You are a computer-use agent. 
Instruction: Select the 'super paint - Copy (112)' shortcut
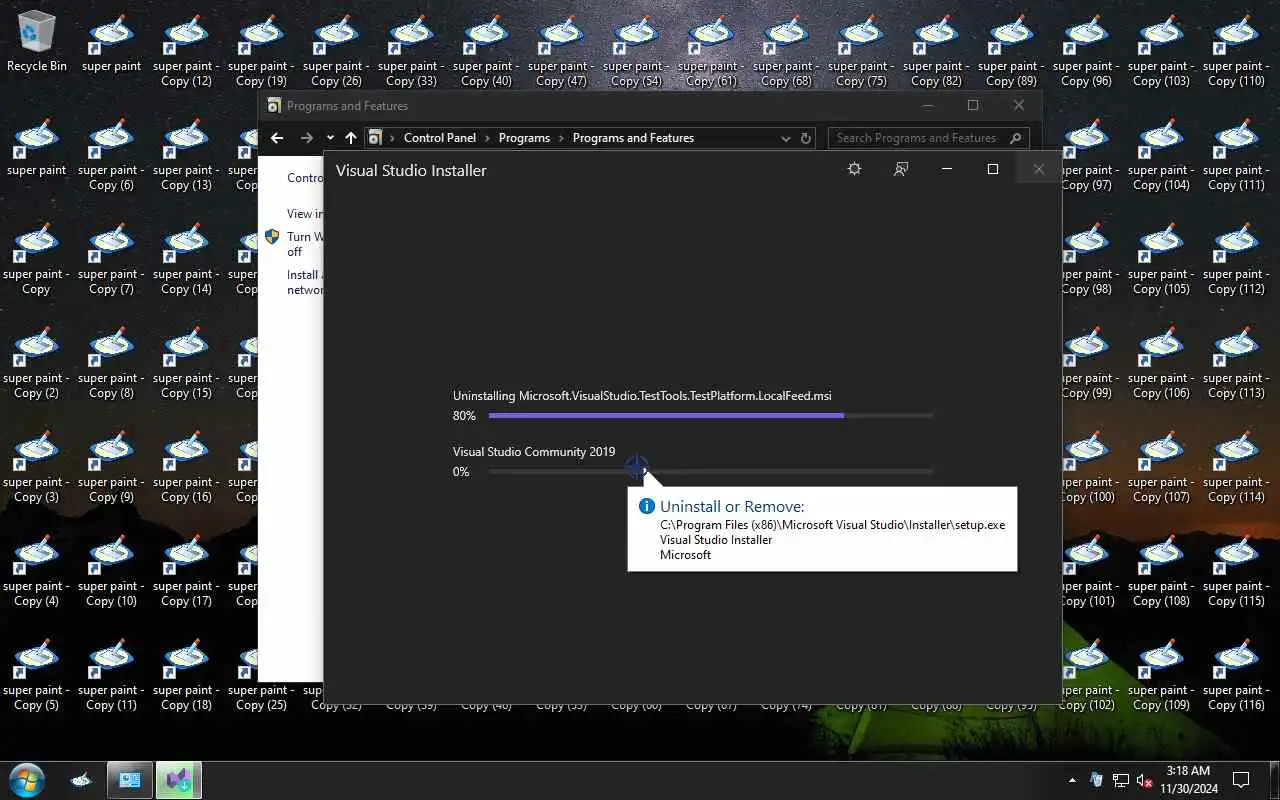[1236, 257]
